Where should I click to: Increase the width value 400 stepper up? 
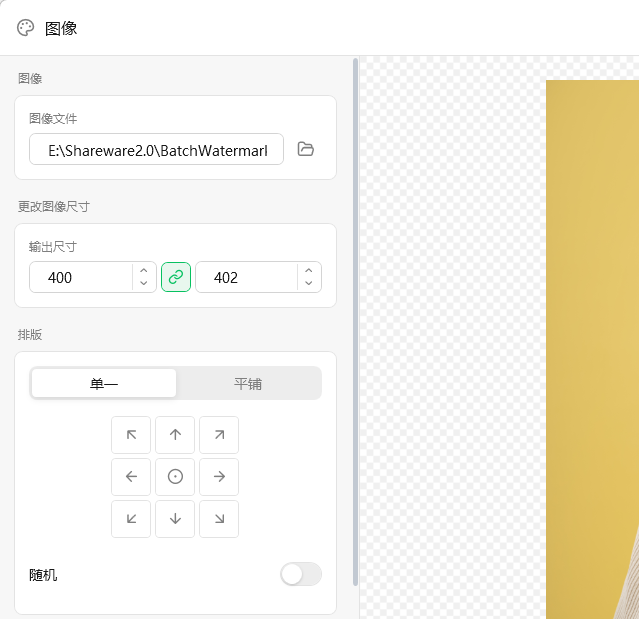143,271
